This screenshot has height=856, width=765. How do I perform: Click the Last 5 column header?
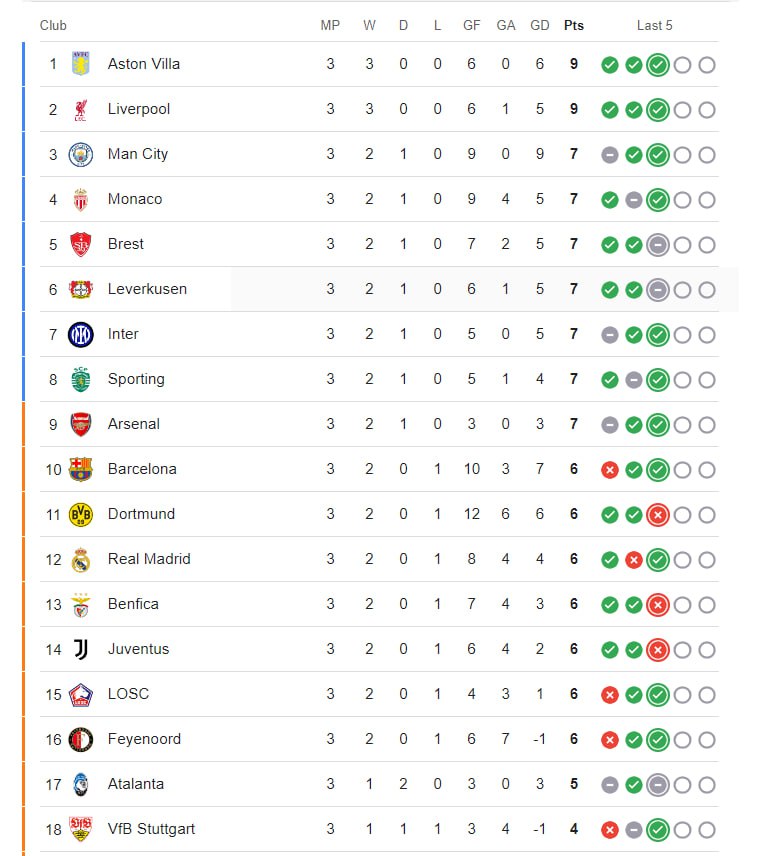coord(654,26)
